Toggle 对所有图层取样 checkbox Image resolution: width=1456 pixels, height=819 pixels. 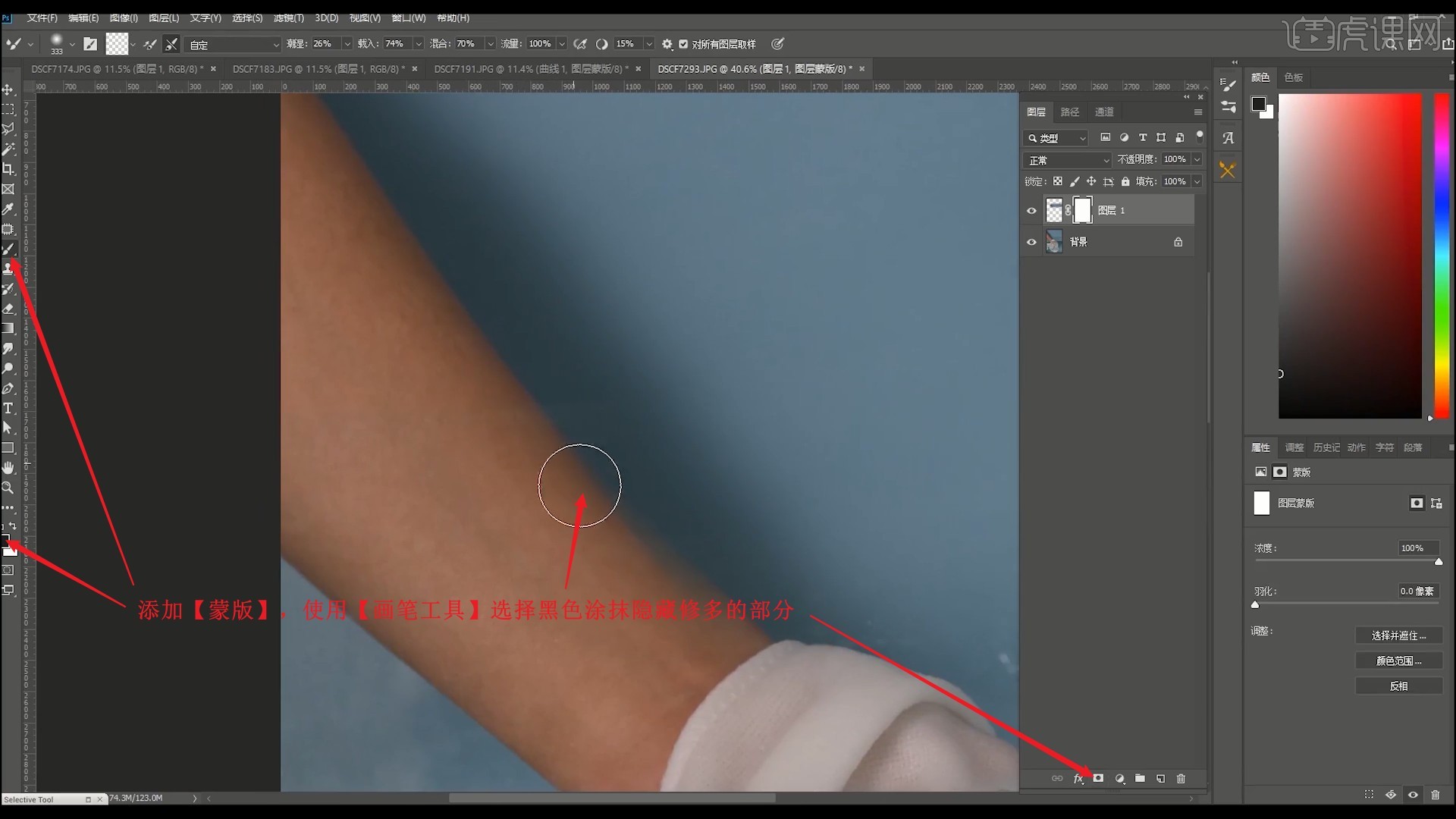point(683,44)
